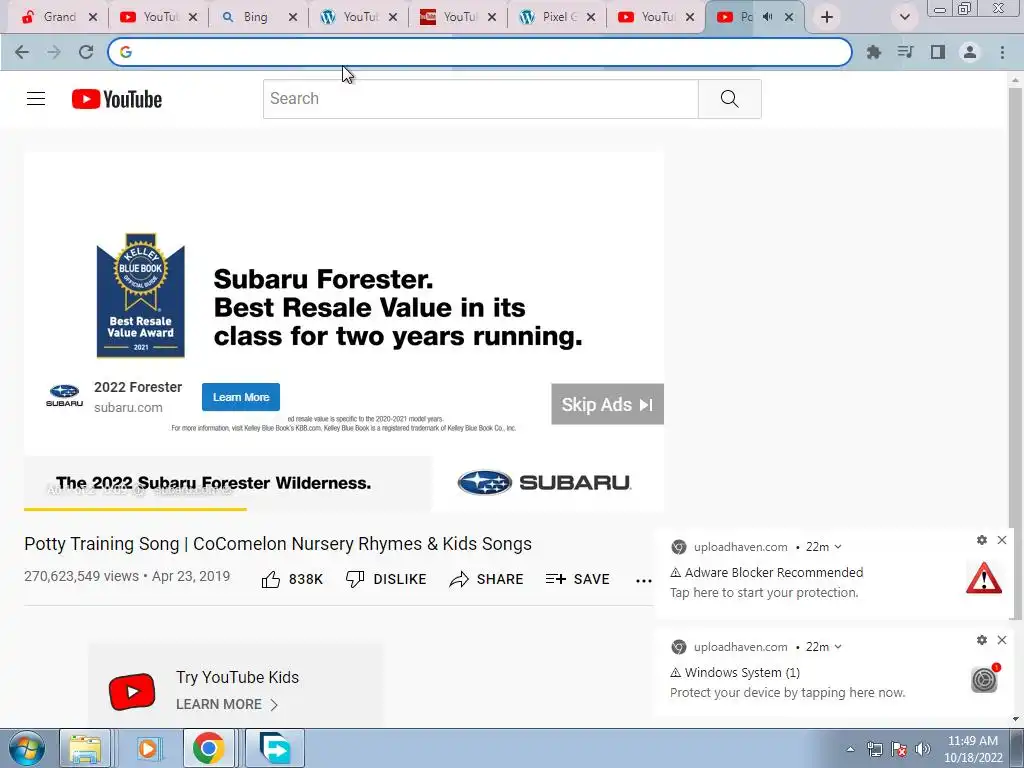This screenshot has height=768, width=1024.
Task: Open the Chrome extensions puzzle icon
Action: pos(873,52)
